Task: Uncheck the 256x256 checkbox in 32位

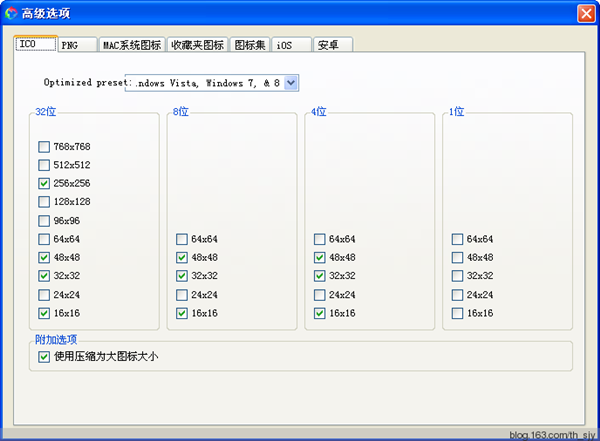Action: pos(44,184)
